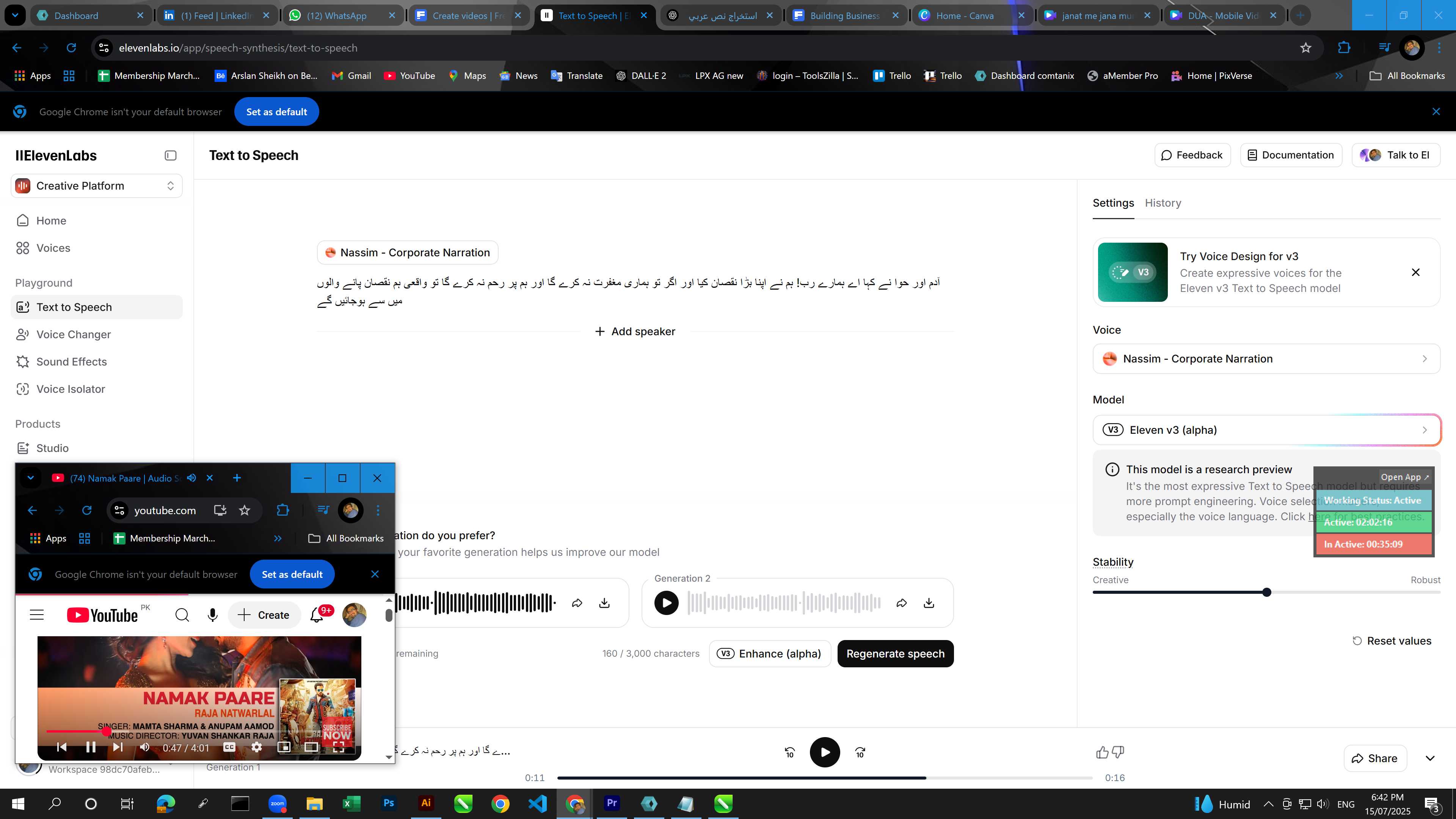Adjust the Stability slider handle
The image size is (1456, 819).
coord(1267,592)
